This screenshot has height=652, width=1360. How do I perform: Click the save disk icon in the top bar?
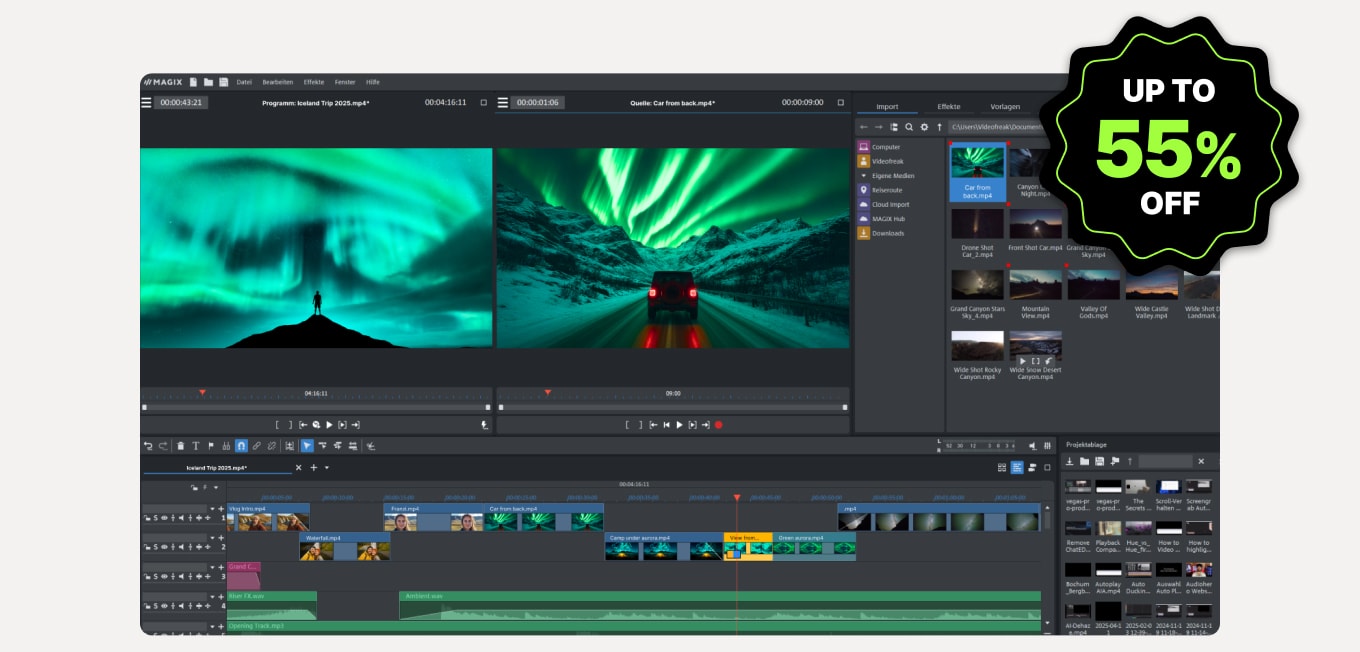[224, 82]
